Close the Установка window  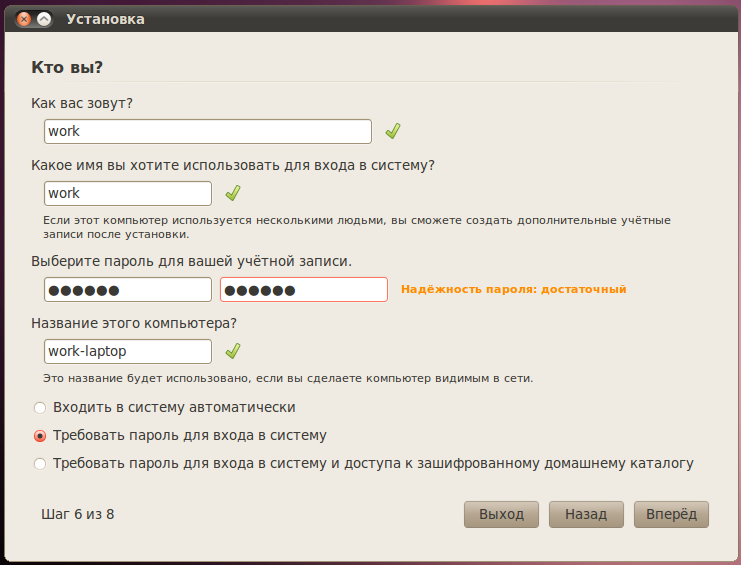(x=24, y=19)
